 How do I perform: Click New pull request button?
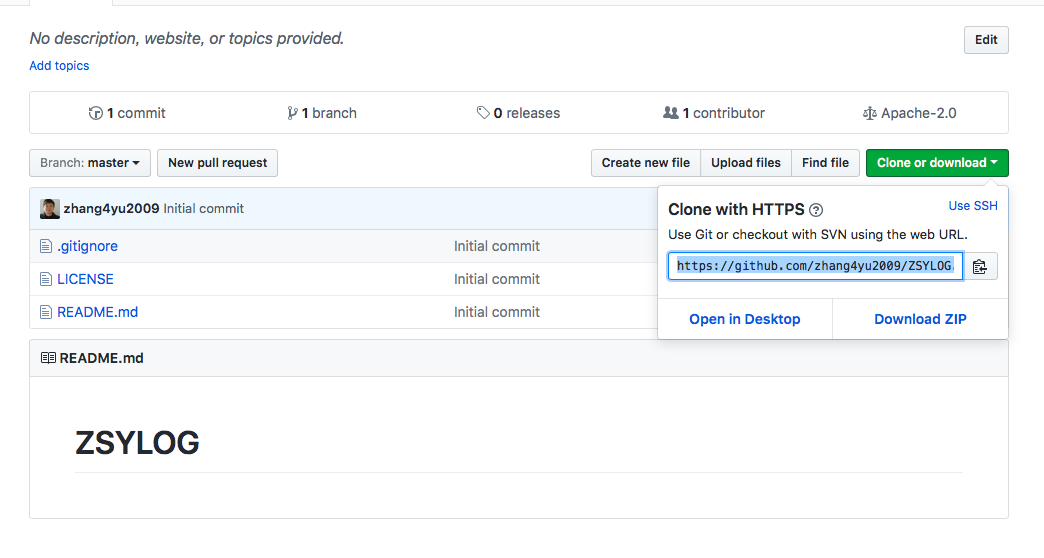(x=218, y=163)
